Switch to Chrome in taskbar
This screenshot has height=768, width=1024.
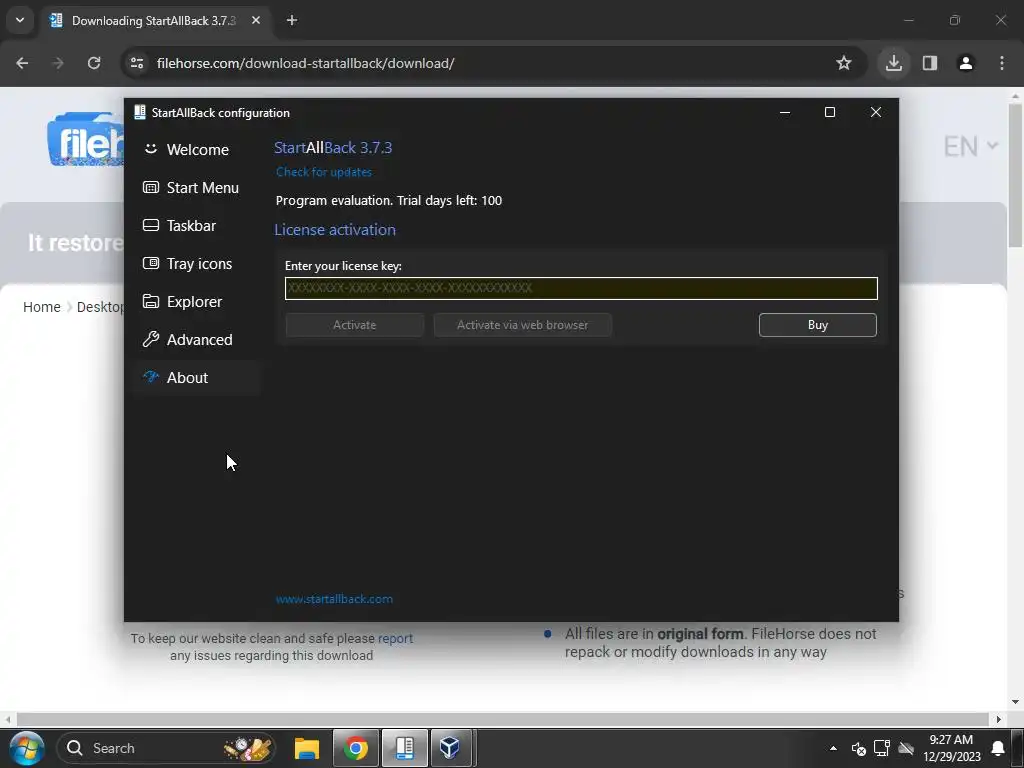tap(356, 748)
